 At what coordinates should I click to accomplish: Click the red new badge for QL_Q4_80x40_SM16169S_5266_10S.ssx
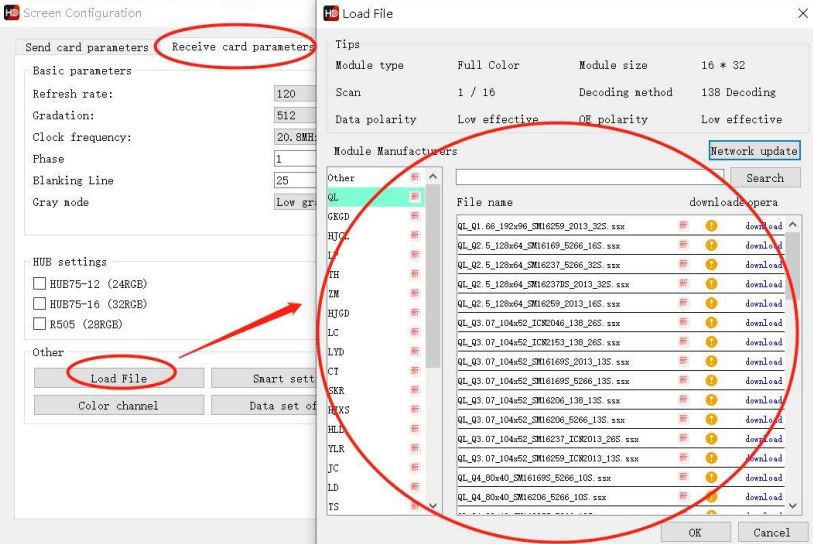pyautogui.click(x=683, y=477)
